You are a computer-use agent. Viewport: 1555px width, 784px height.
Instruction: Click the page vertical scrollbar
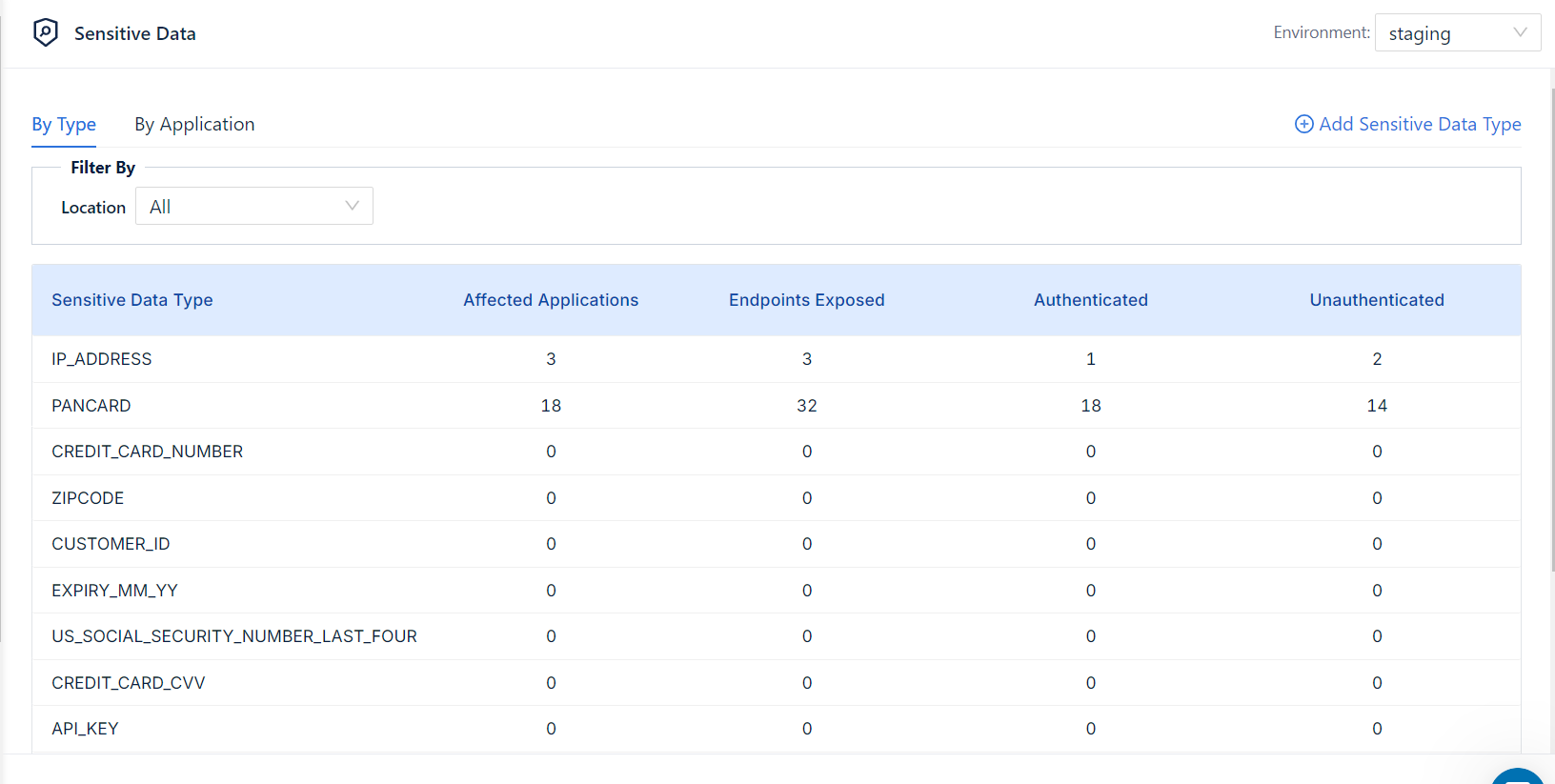[1552, 329]
